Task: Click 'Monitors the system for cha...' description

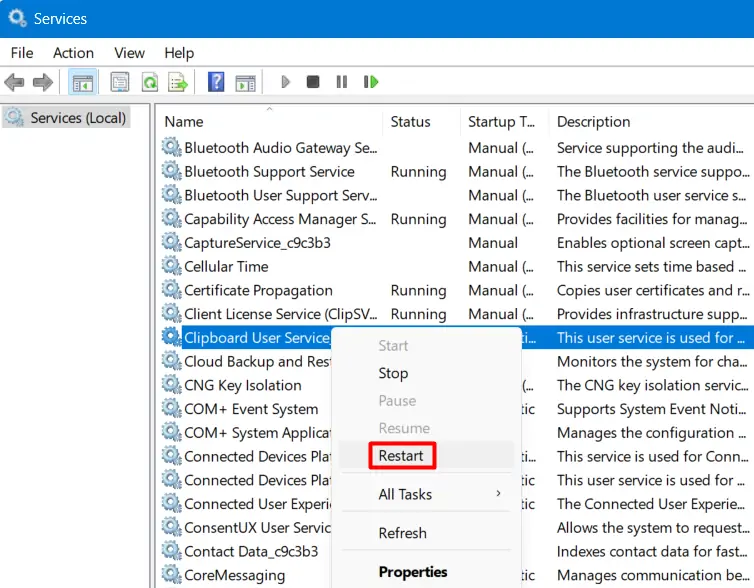Action: click(652, 362)
